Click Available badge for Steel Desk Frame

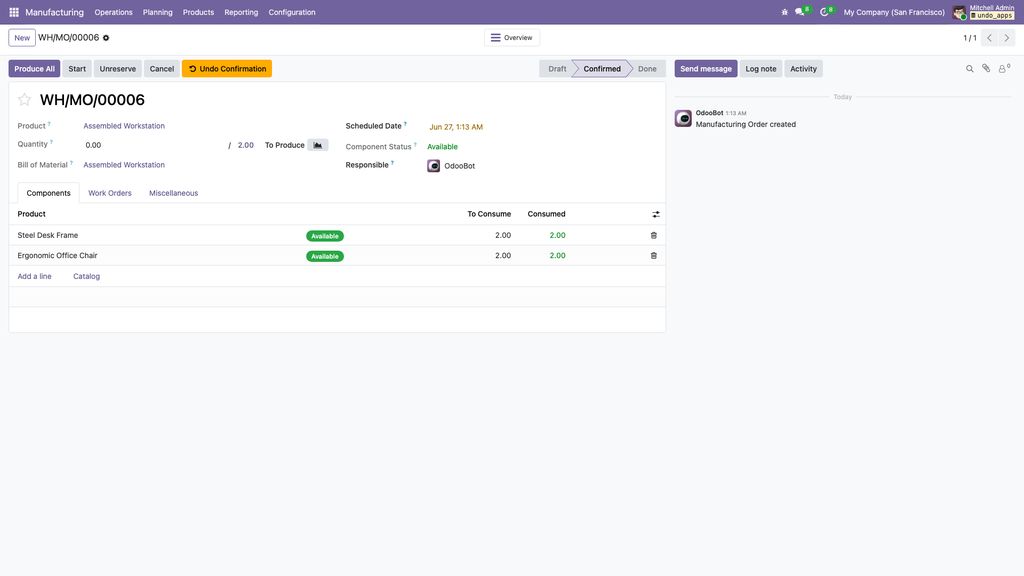[x=325, y=236]
